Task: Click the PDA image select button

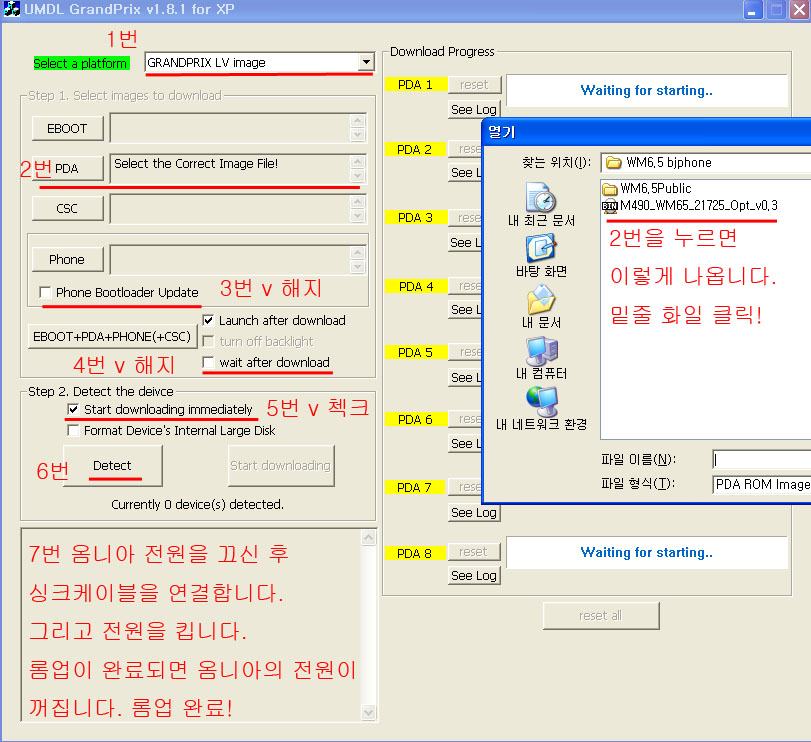Action: (67, 169)
